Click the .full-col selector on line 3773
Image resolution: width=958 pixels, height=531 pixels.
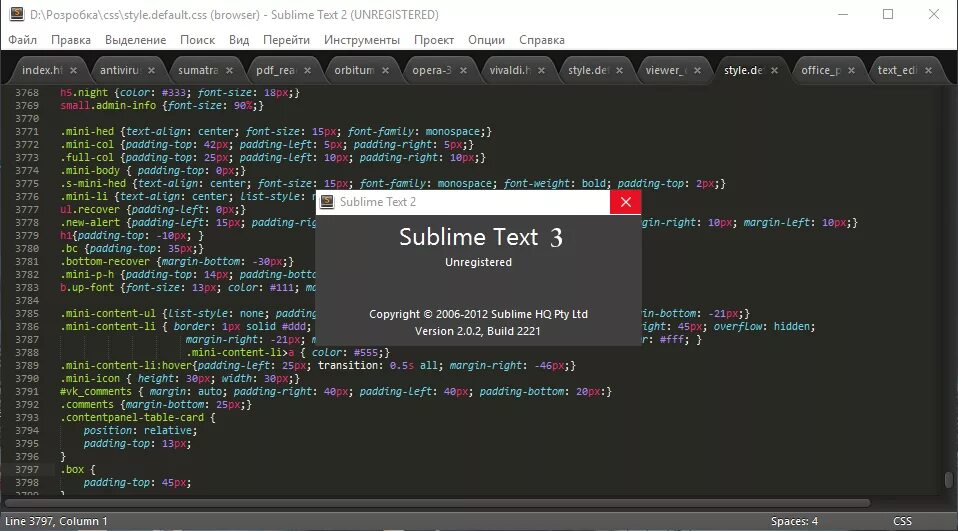pyautogui.click(x=87, y=158)
